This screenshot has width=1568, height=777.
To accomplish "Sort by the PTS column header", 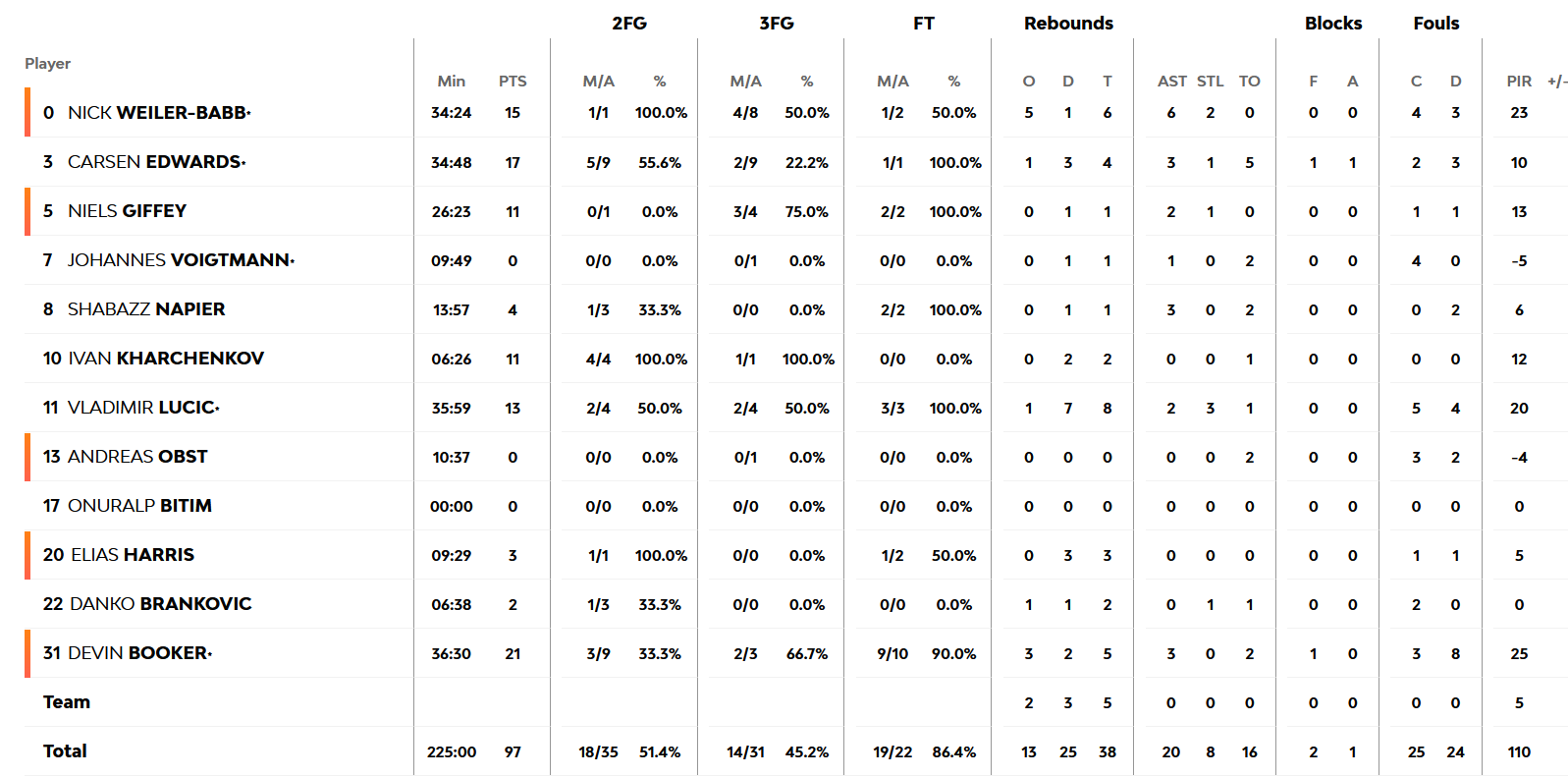I will (x=513, y=82).
